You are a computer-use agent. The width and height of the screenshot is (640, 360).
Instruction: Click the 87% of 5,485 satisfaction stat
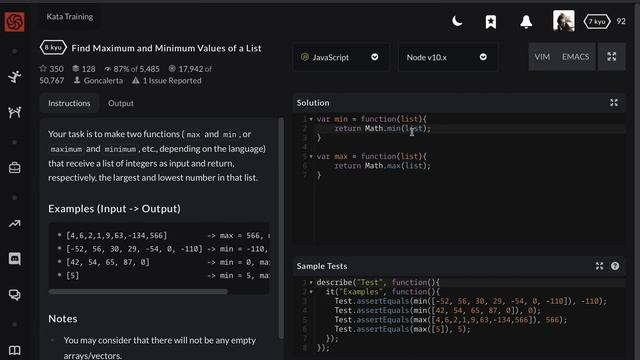[132, 69]
